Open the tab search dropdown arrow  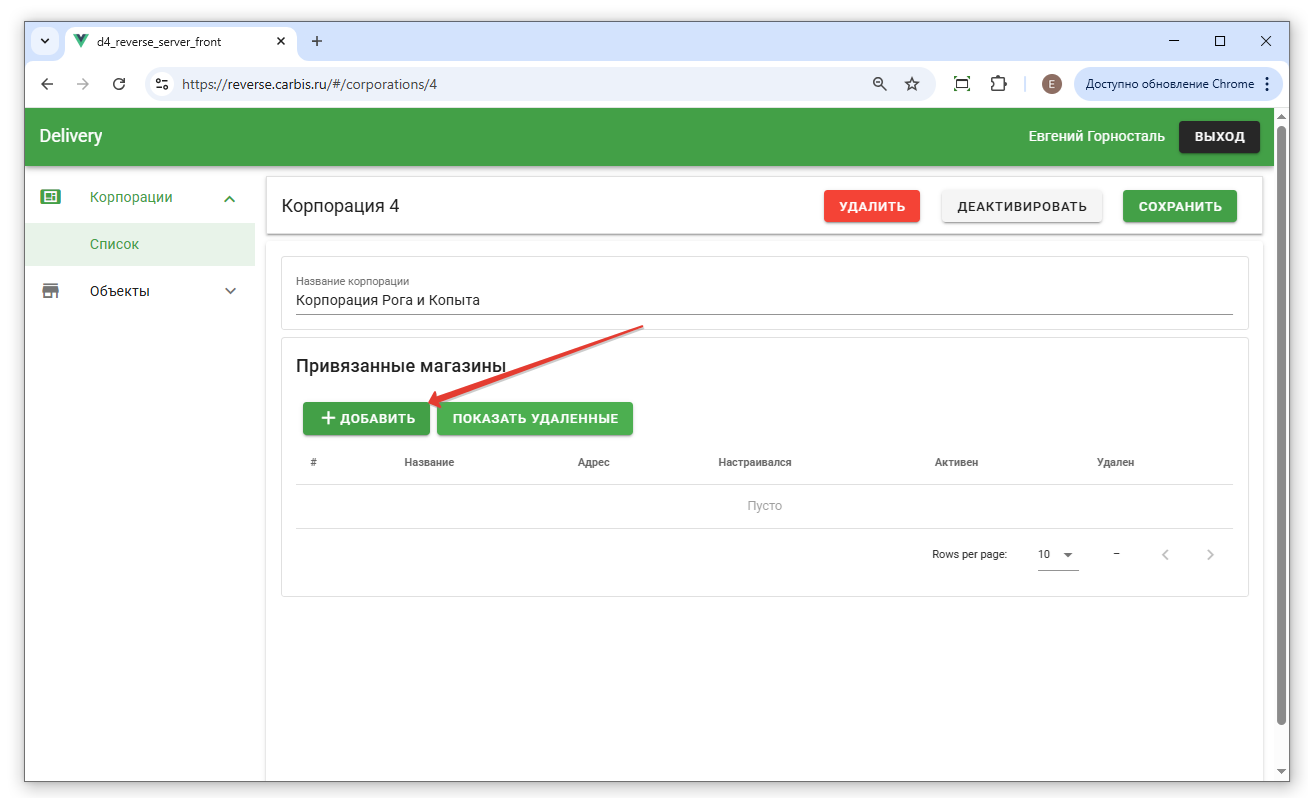(45, 41)
